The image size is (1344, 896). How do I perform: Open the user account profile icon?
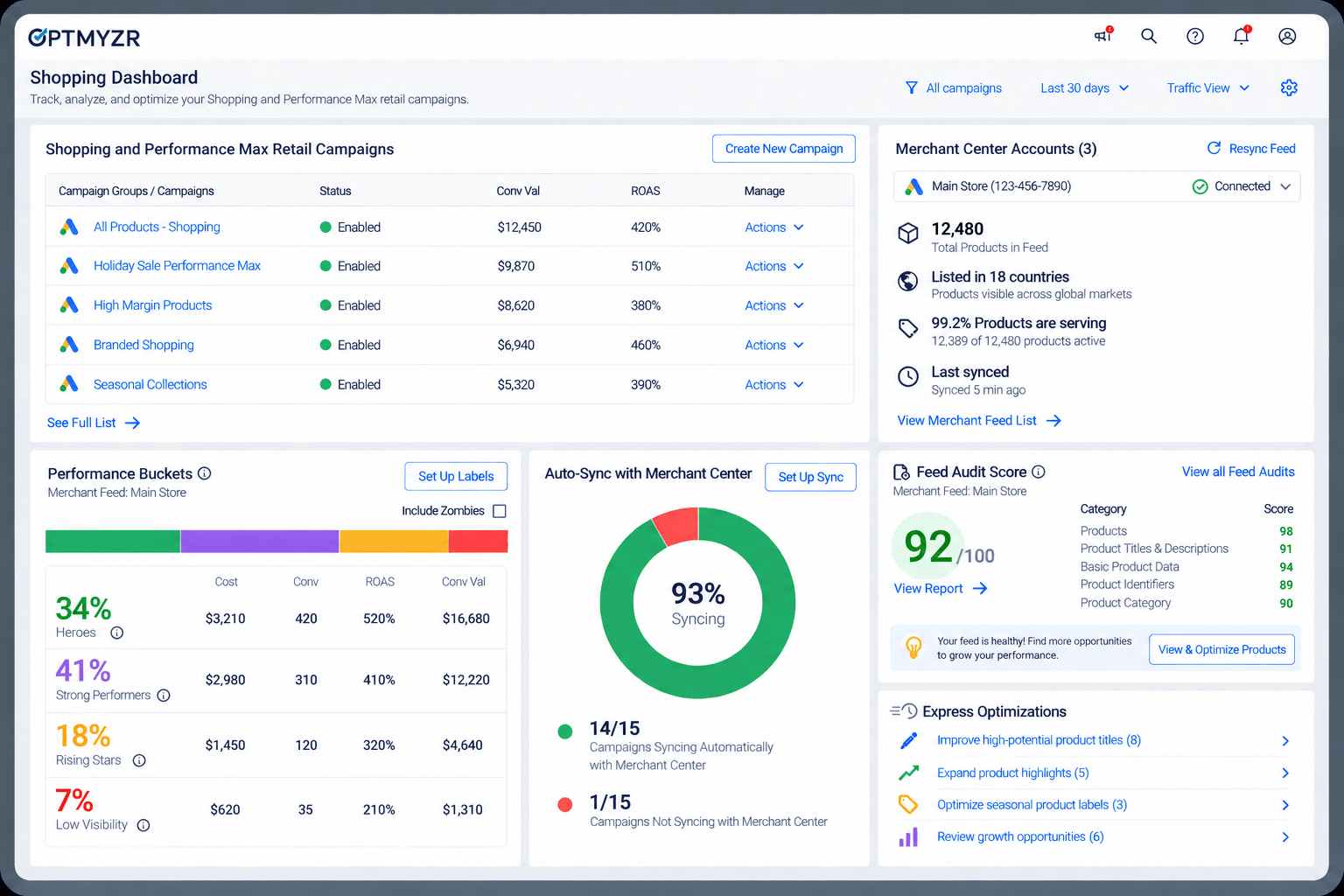tap(1287, 36)
